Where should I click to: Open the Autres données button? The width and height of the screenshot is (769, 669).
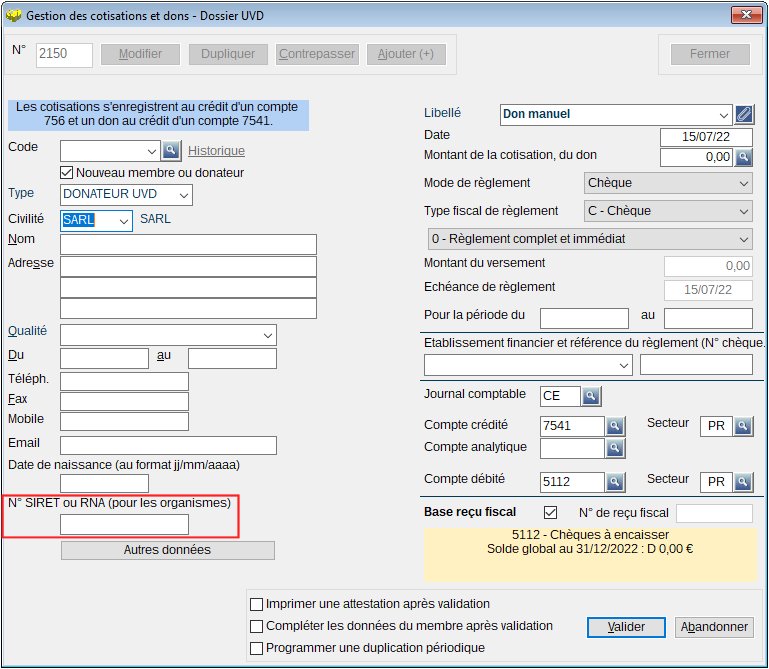(x=168, y=550)
